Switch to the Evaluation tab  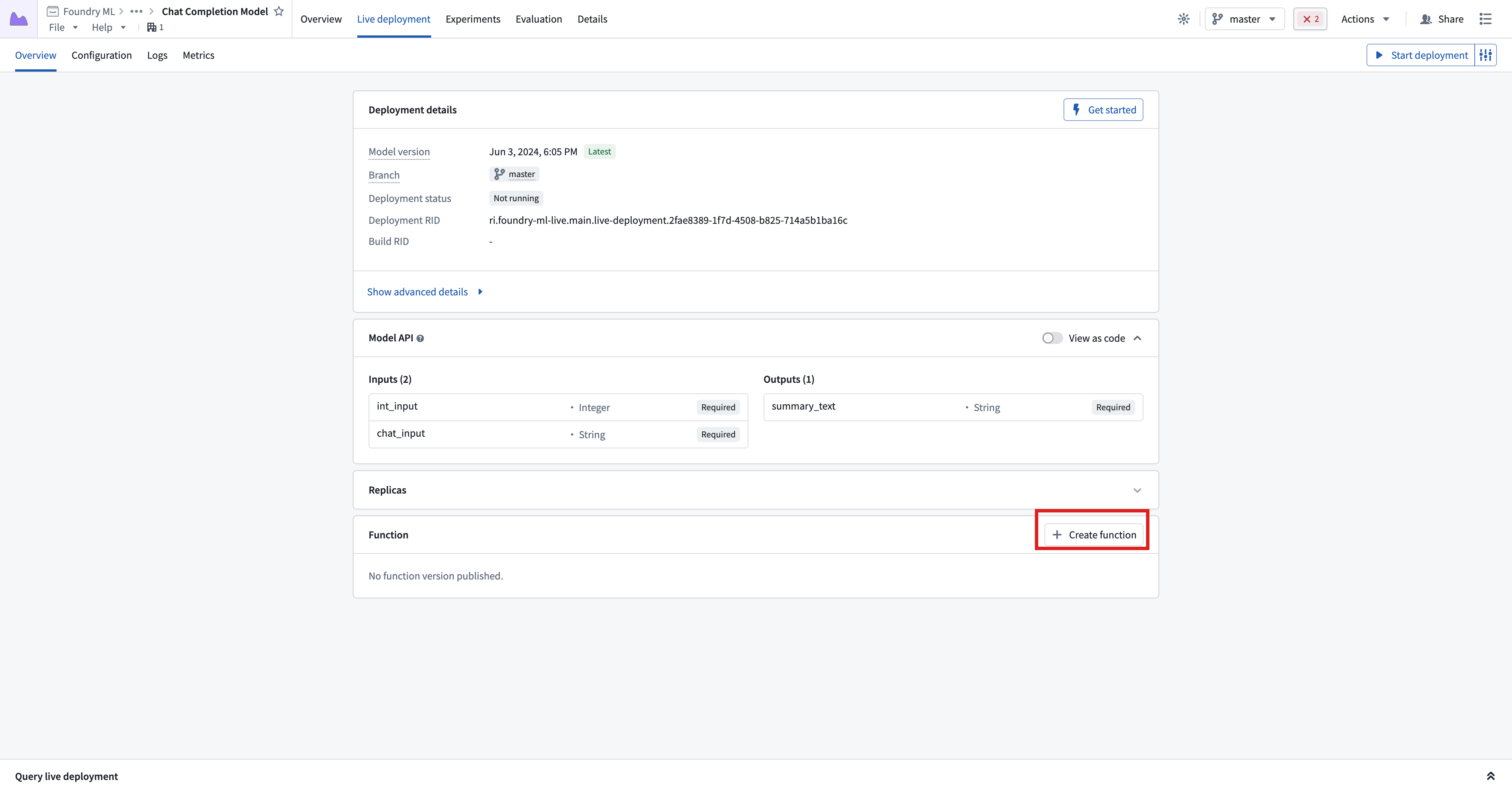[538, 19]
